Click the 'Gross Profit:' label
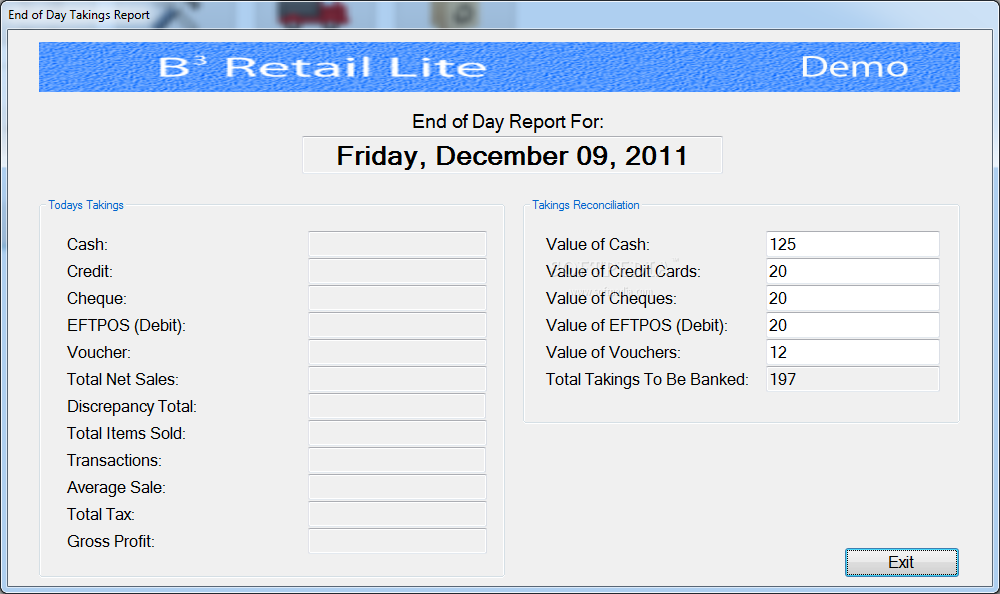This screenshot has width=1000, height=594. [x=111, y=541]
